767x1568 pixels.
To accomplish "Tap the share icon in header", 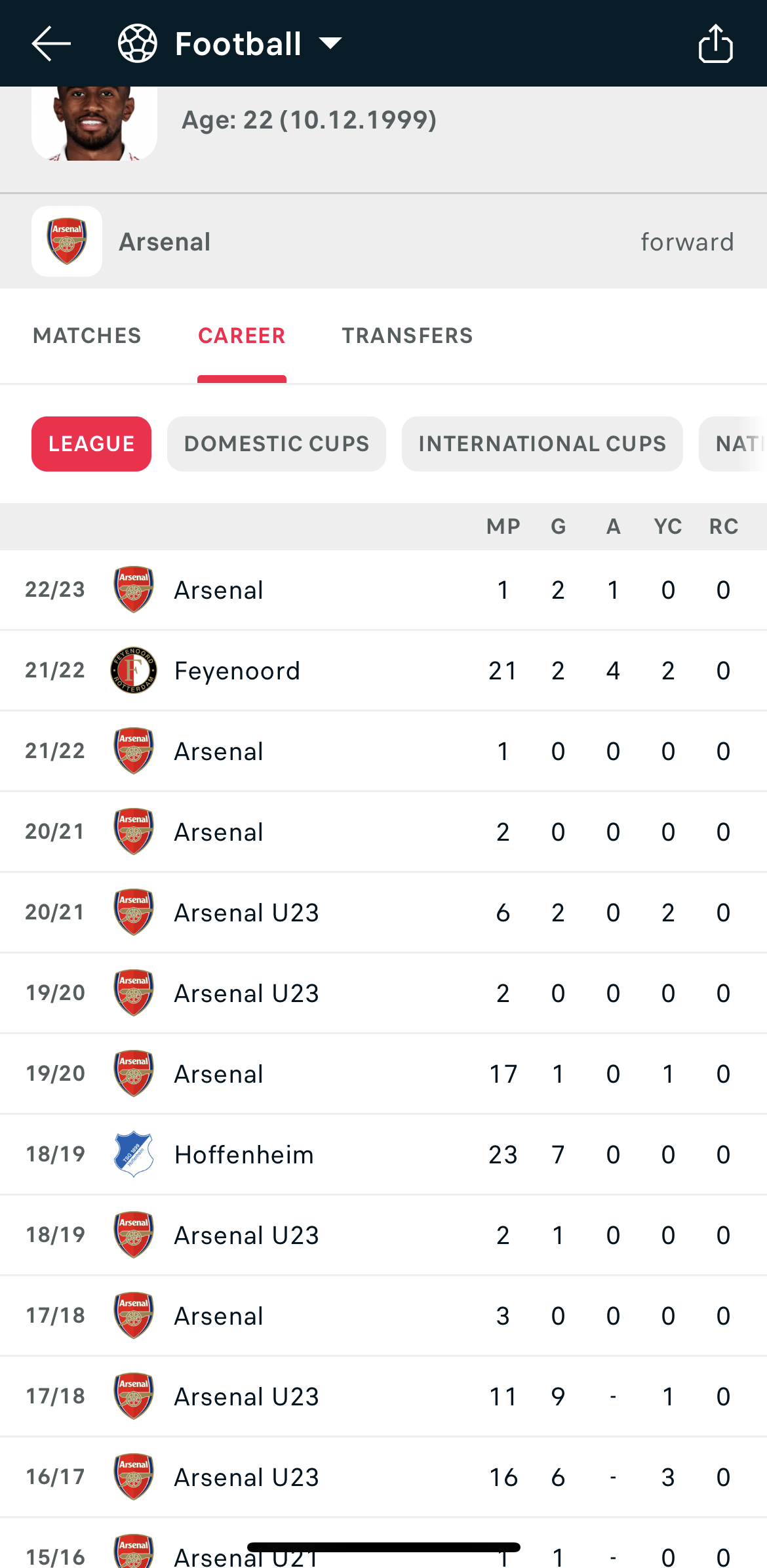I will [715, 43].
